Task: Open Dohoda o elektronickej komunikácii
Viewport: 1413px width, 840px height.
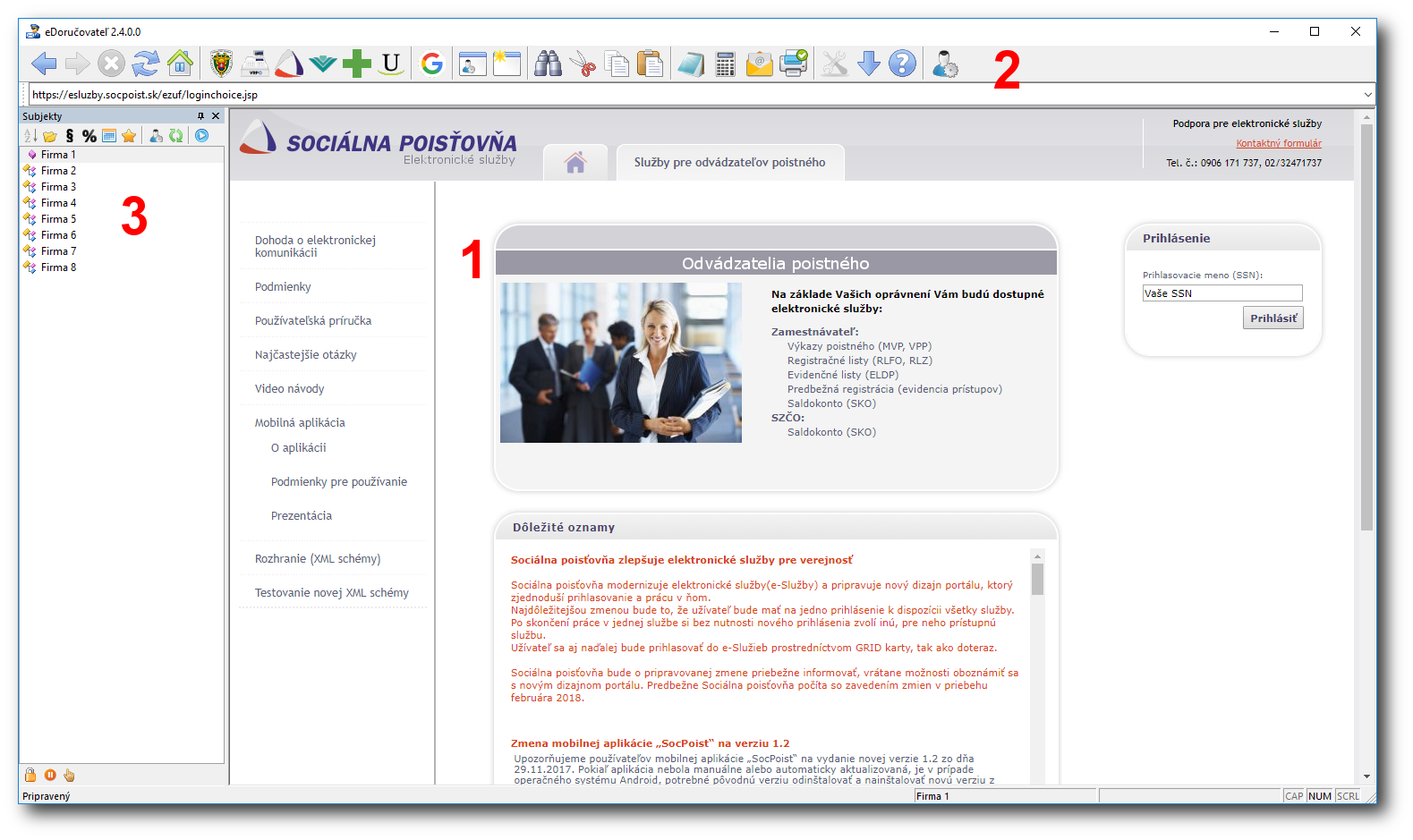Action: (315, 246)
